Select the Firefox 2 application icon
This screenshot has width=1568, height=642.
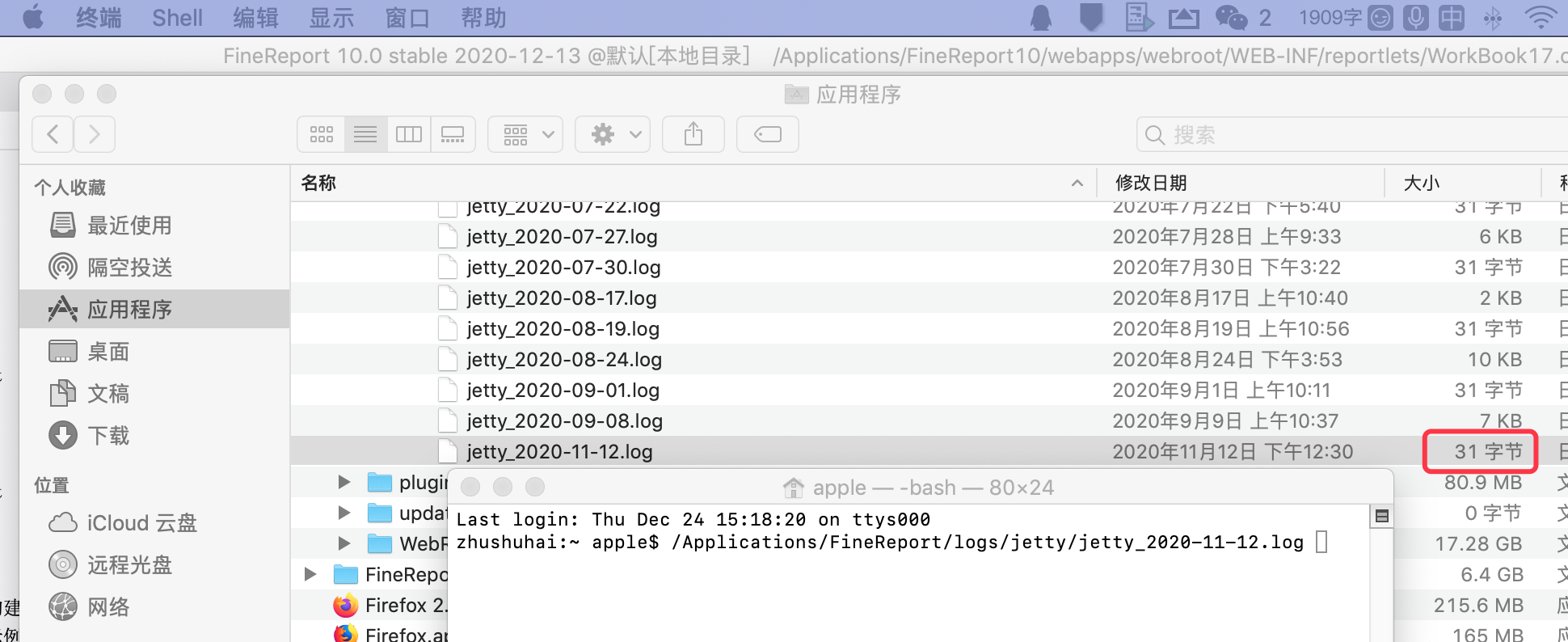[346, 605]
